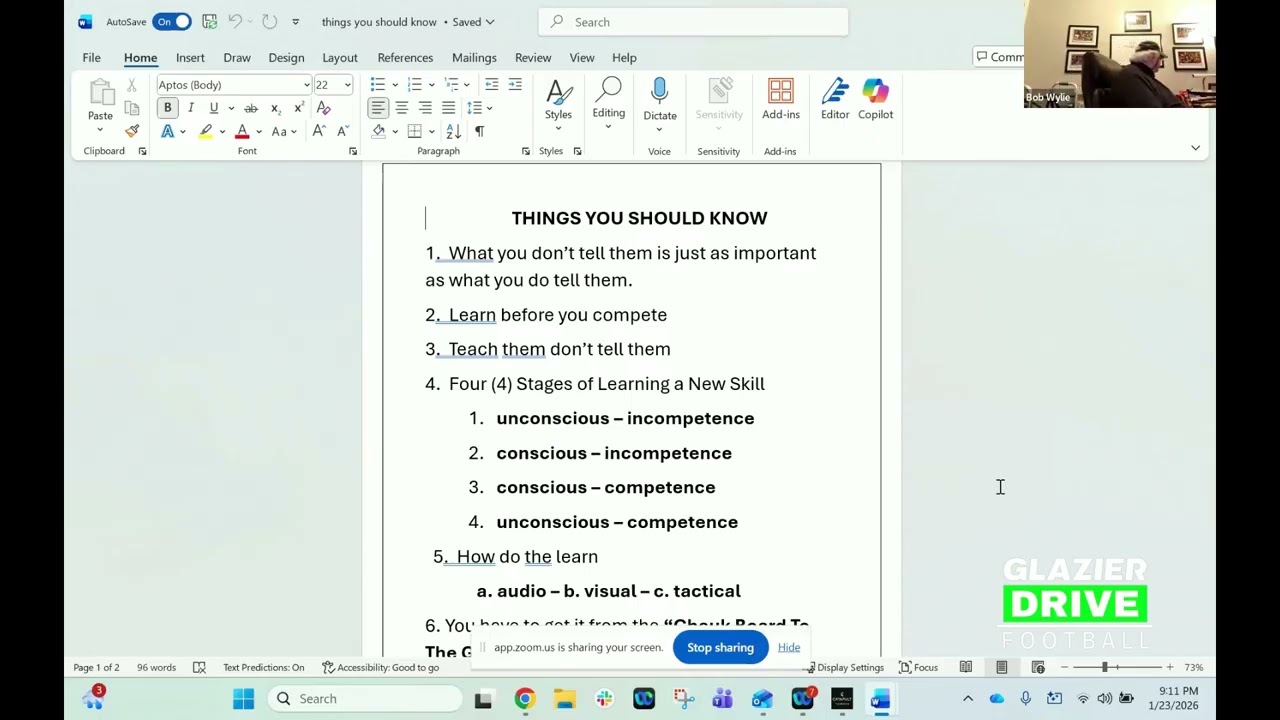Save the document using the title bar icon
The height and width of the screenshot is (720, 1280).
click(x=209, y=21)
